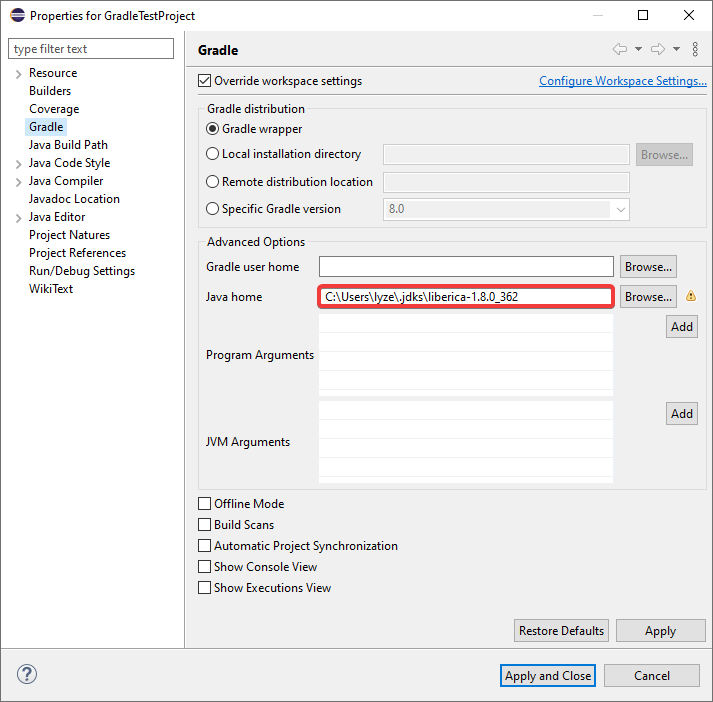Select Java Compiler tree item
Image resolution: width=713 pixels, height=702 pixels.
tap(66, 181)
